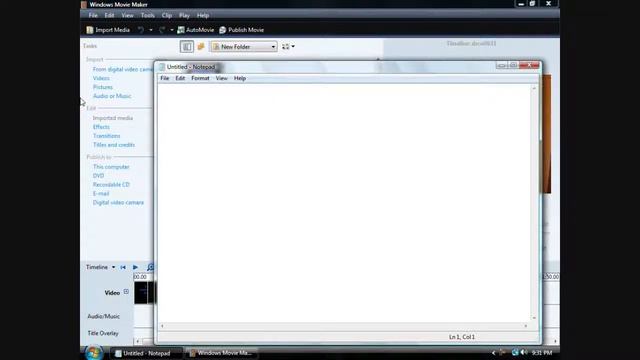Open Notepad Edit menu
640x360 pixels.
[180, 78]
